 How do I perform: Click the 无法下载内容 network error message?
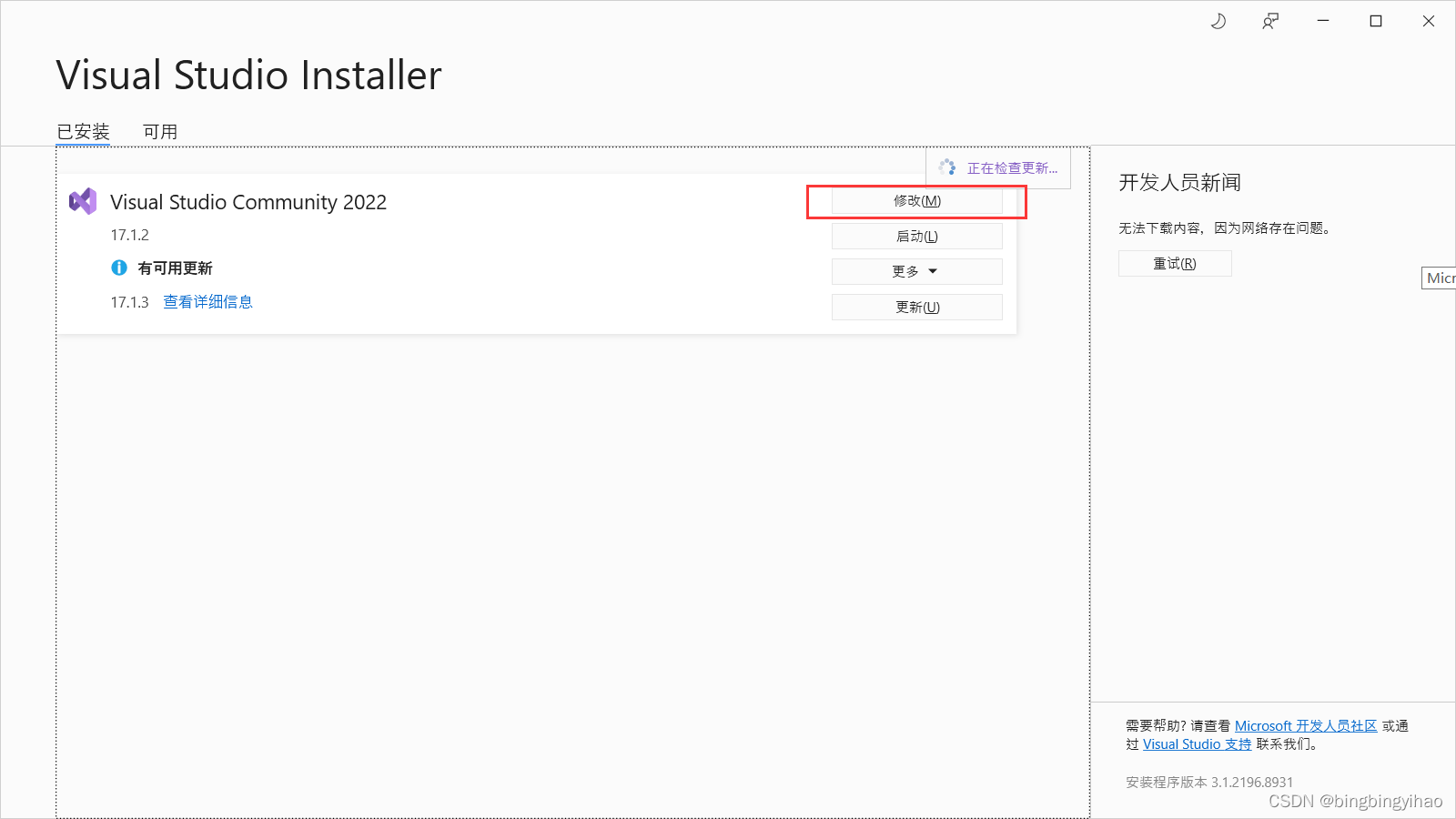point(1227,228)
